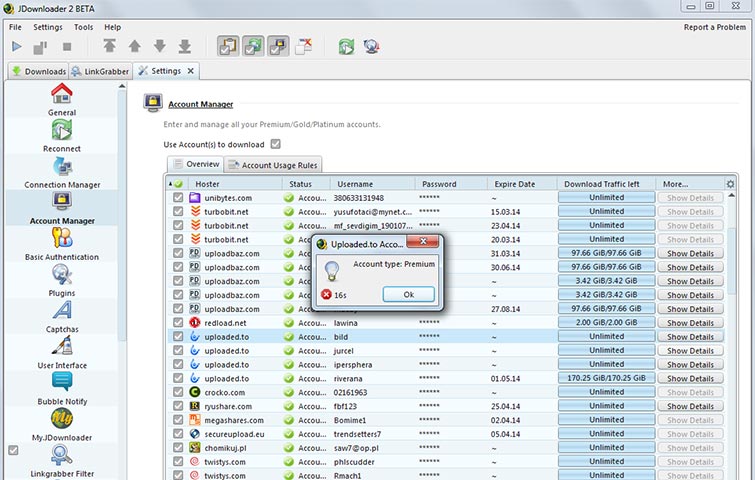Screen dimensions: 755x480
Task: Click the enabled-status sort column header
Action: tap(176, 184)
